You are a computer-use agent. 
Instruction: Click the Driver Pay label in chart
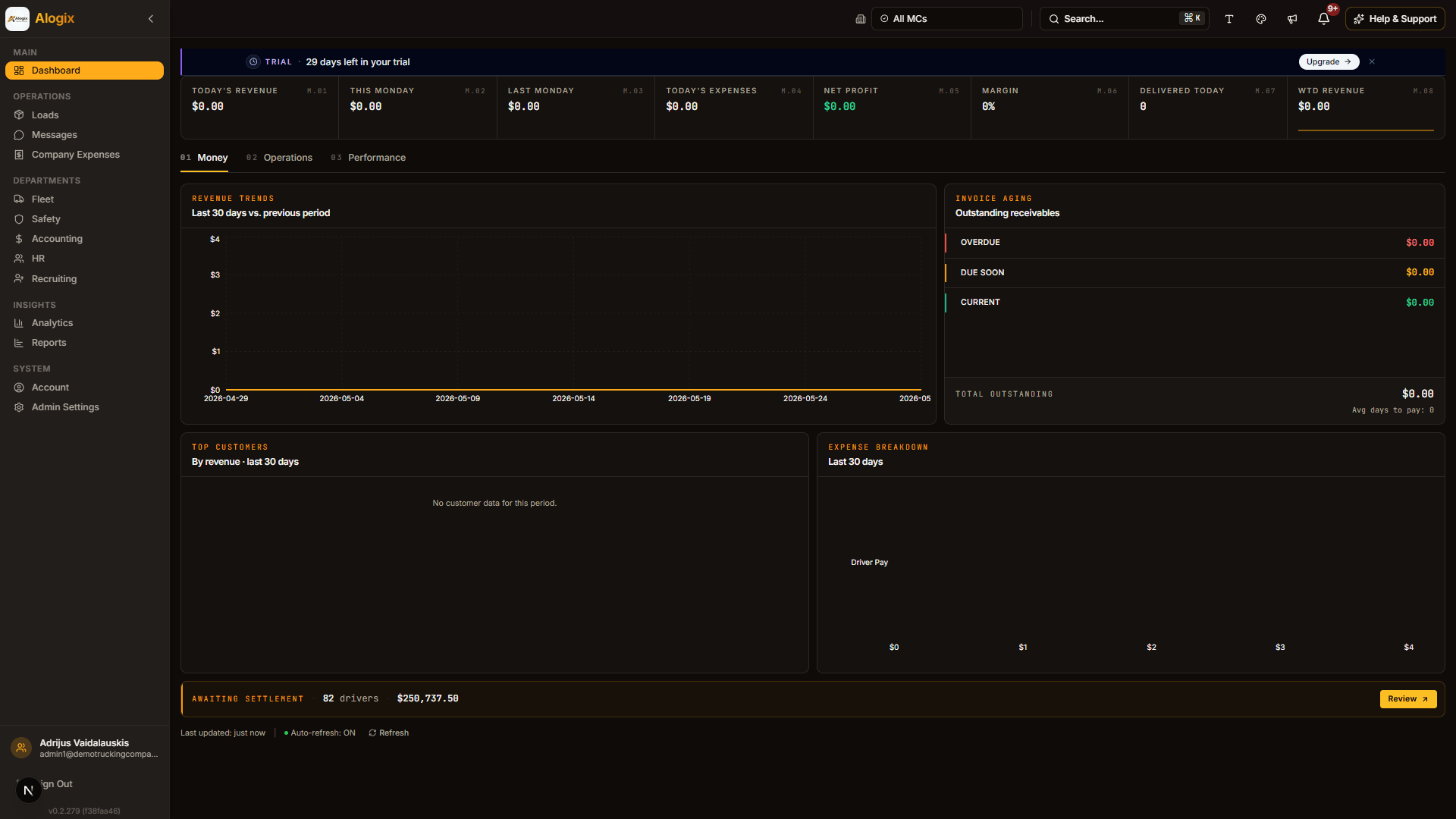[x=869, y=563]
